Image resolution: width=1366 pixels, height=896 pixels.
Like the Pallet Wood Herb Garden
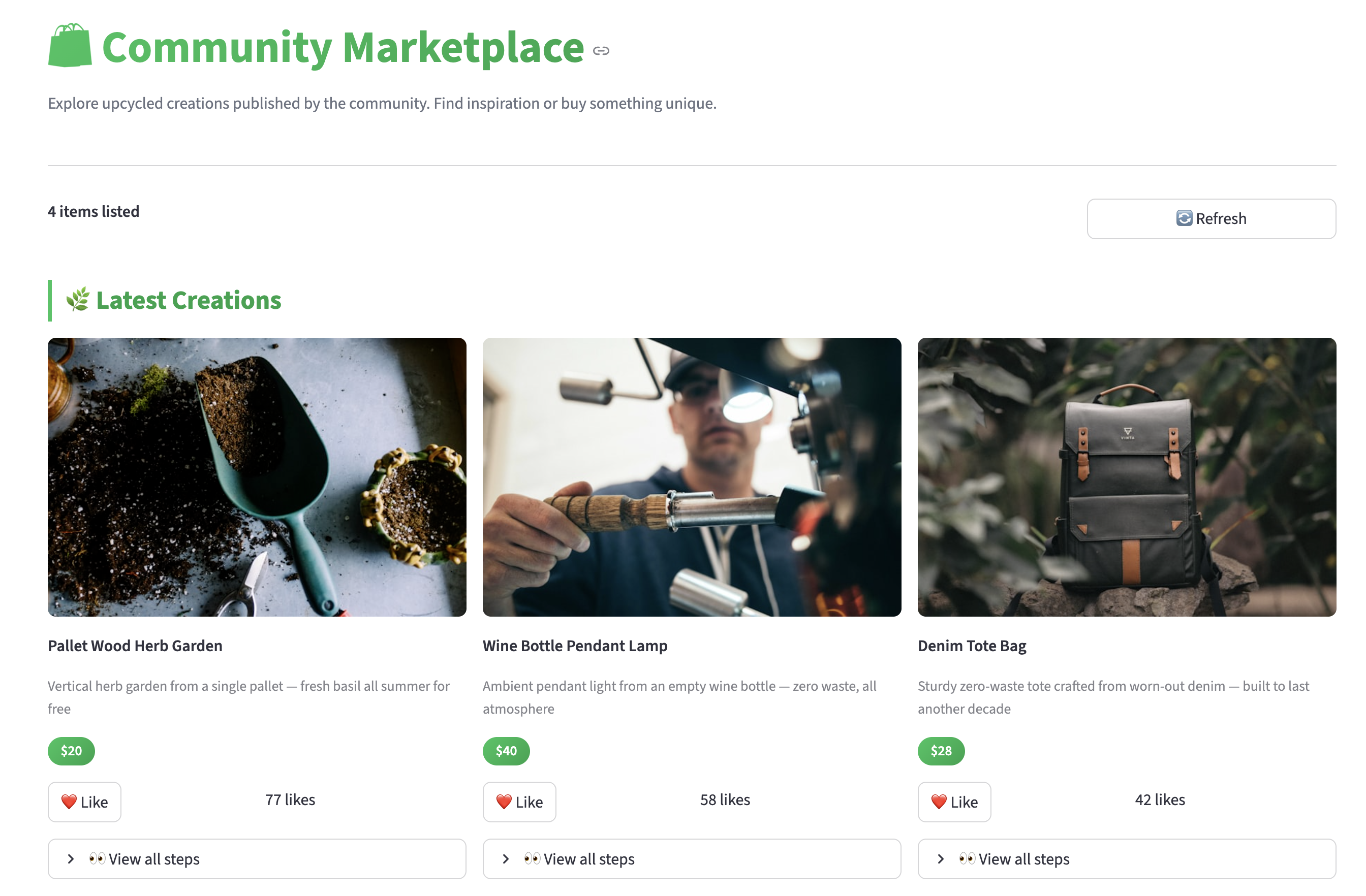[x=84, y=802]
